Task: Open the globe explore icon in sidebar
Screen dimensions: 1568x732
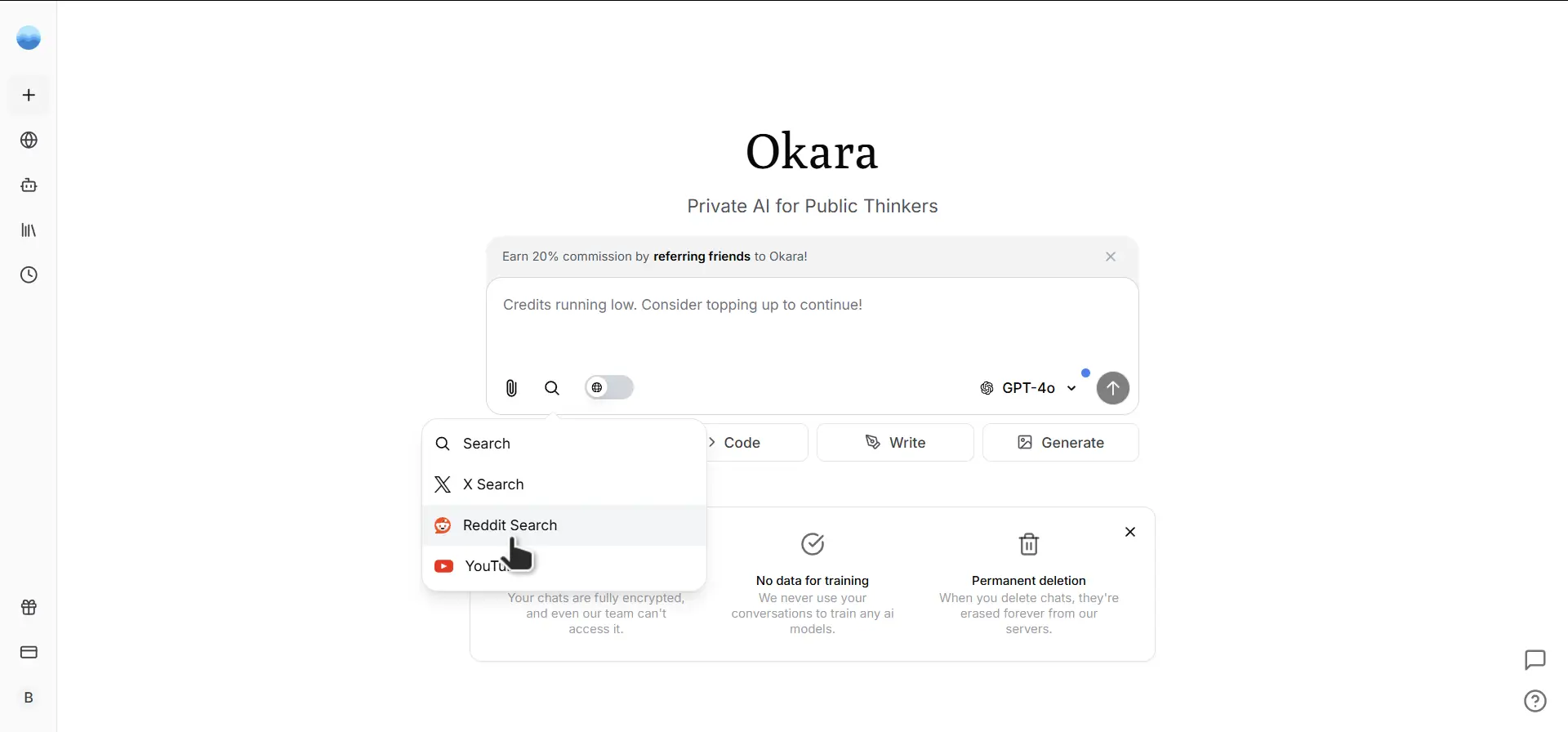Action: click(29, 140)
